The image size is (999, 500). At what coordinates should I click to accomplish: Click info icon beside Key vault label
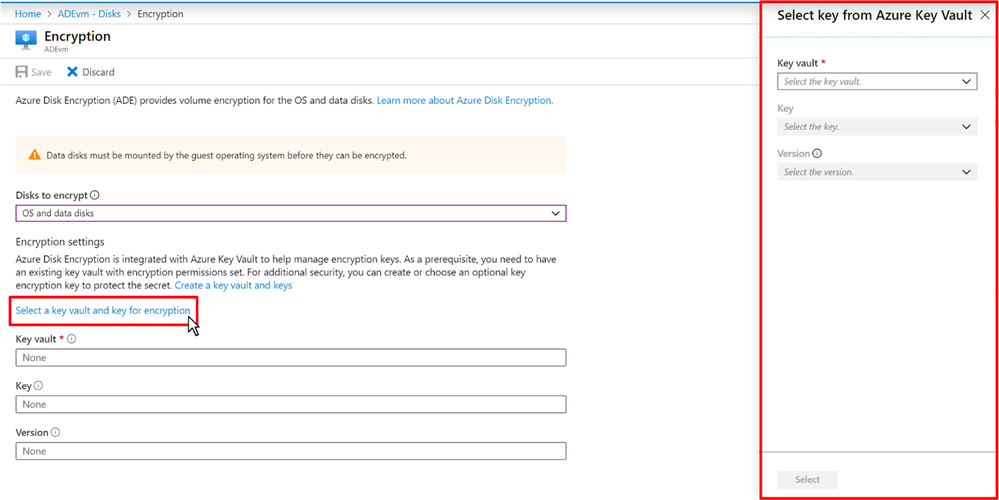click(x=71, y=339)
